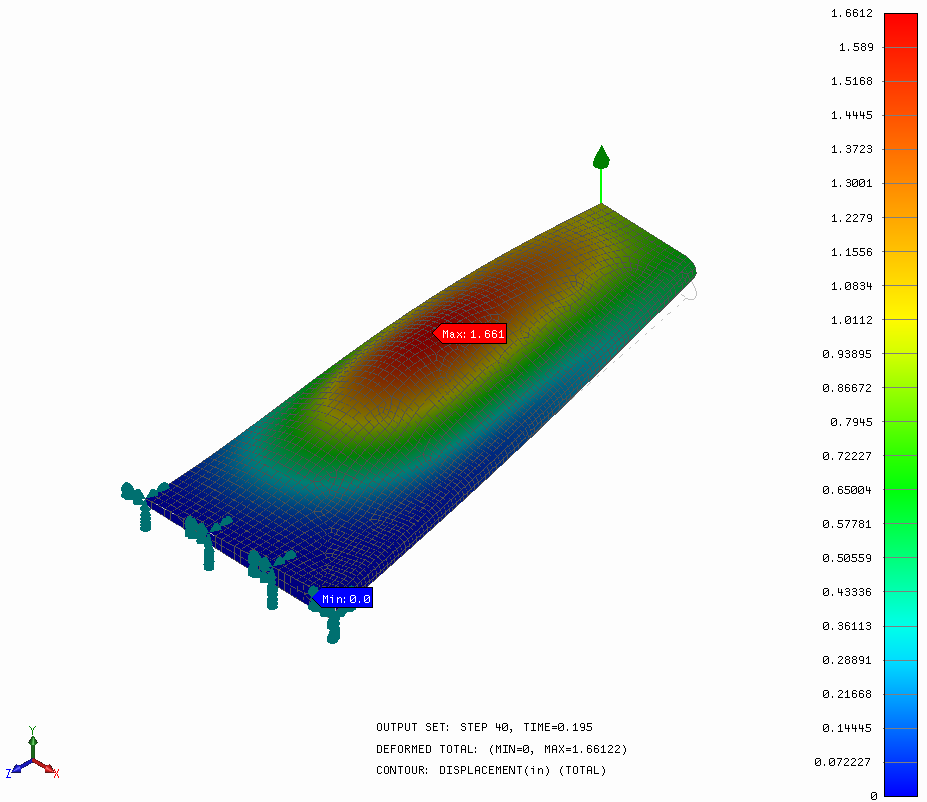Click the DEFORMED TOTAL min/max text line
Image resolution: width=927 pixels, height=802 pixels.
click(x=501, y=749)
